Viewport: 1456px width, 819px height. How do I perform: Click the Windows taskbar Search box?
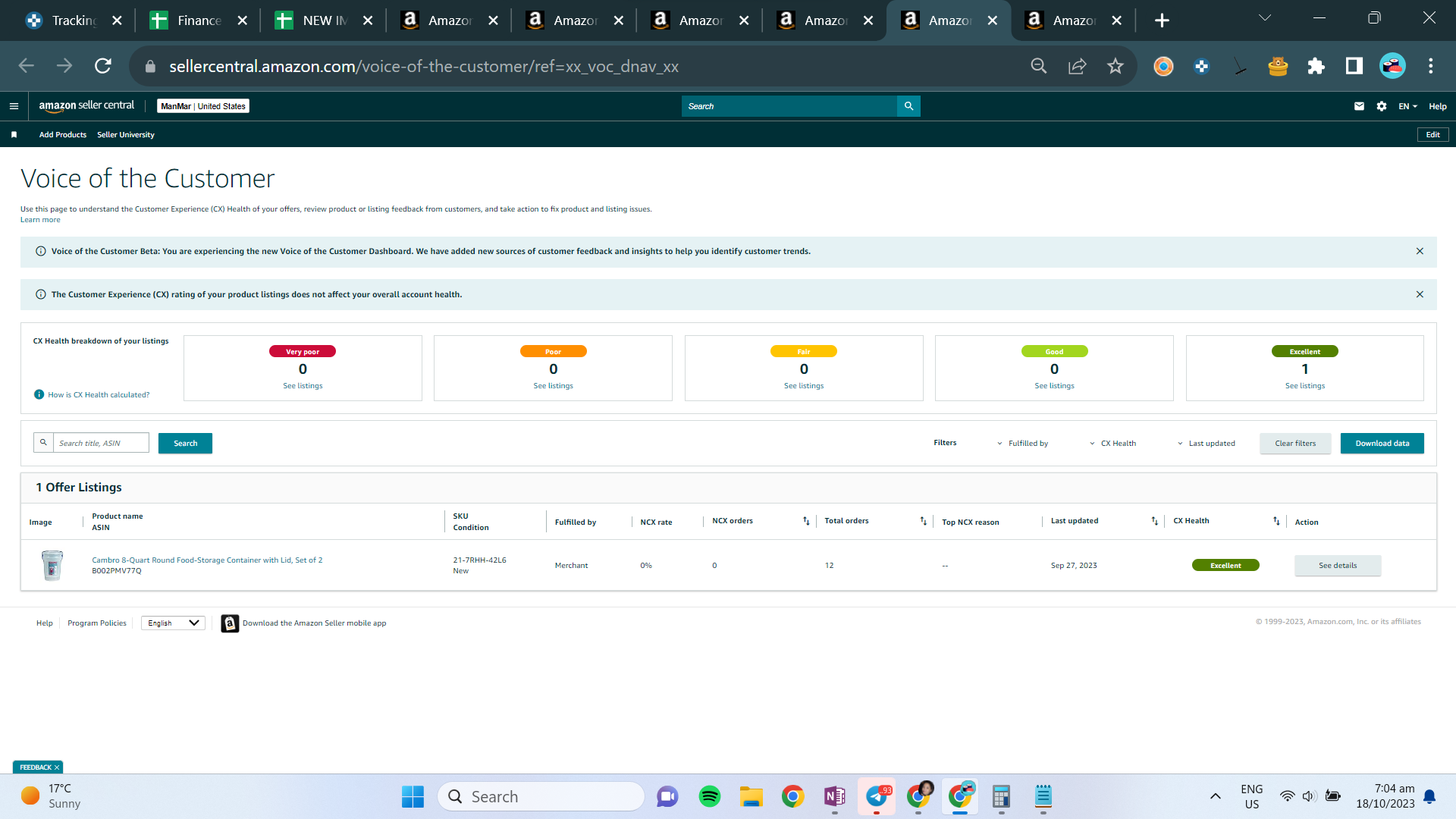[x=541, y=796]
